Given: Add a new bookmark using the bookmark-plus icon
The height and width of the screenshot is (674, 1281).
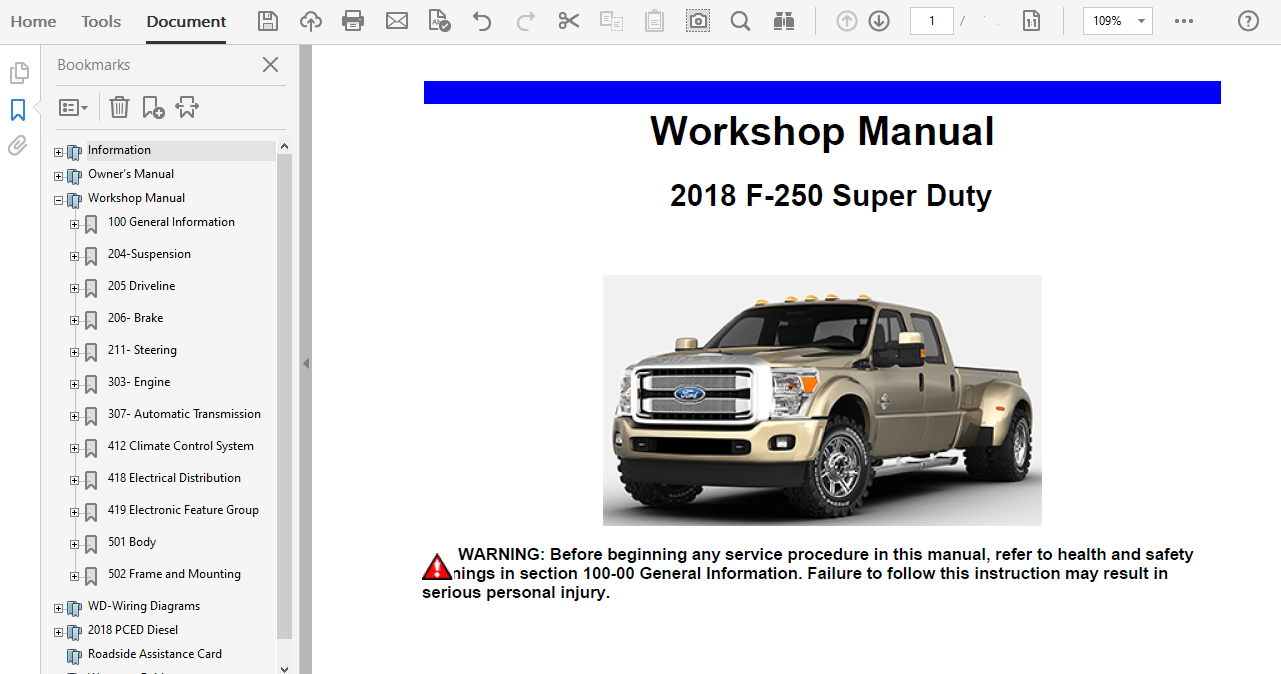Looking at the screenshot, I should click(x=153, y=107).
